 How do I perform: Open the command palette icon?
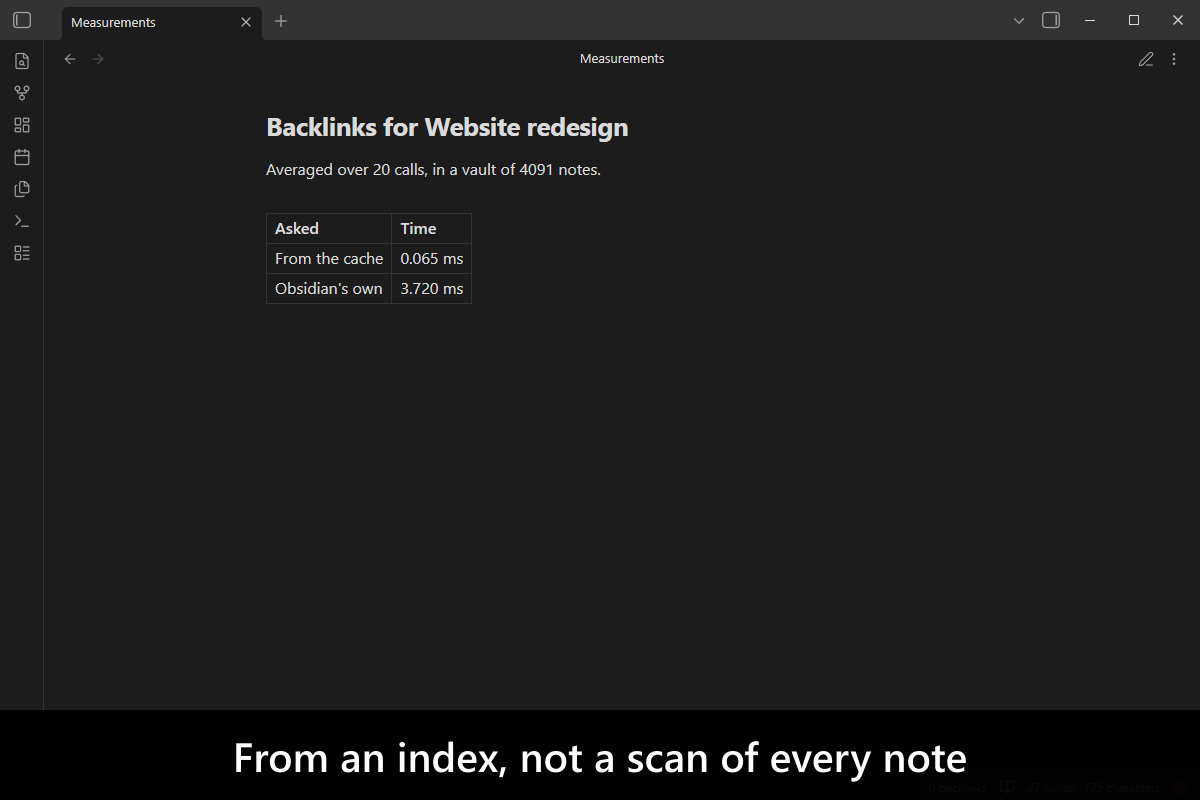coord(22,221)
